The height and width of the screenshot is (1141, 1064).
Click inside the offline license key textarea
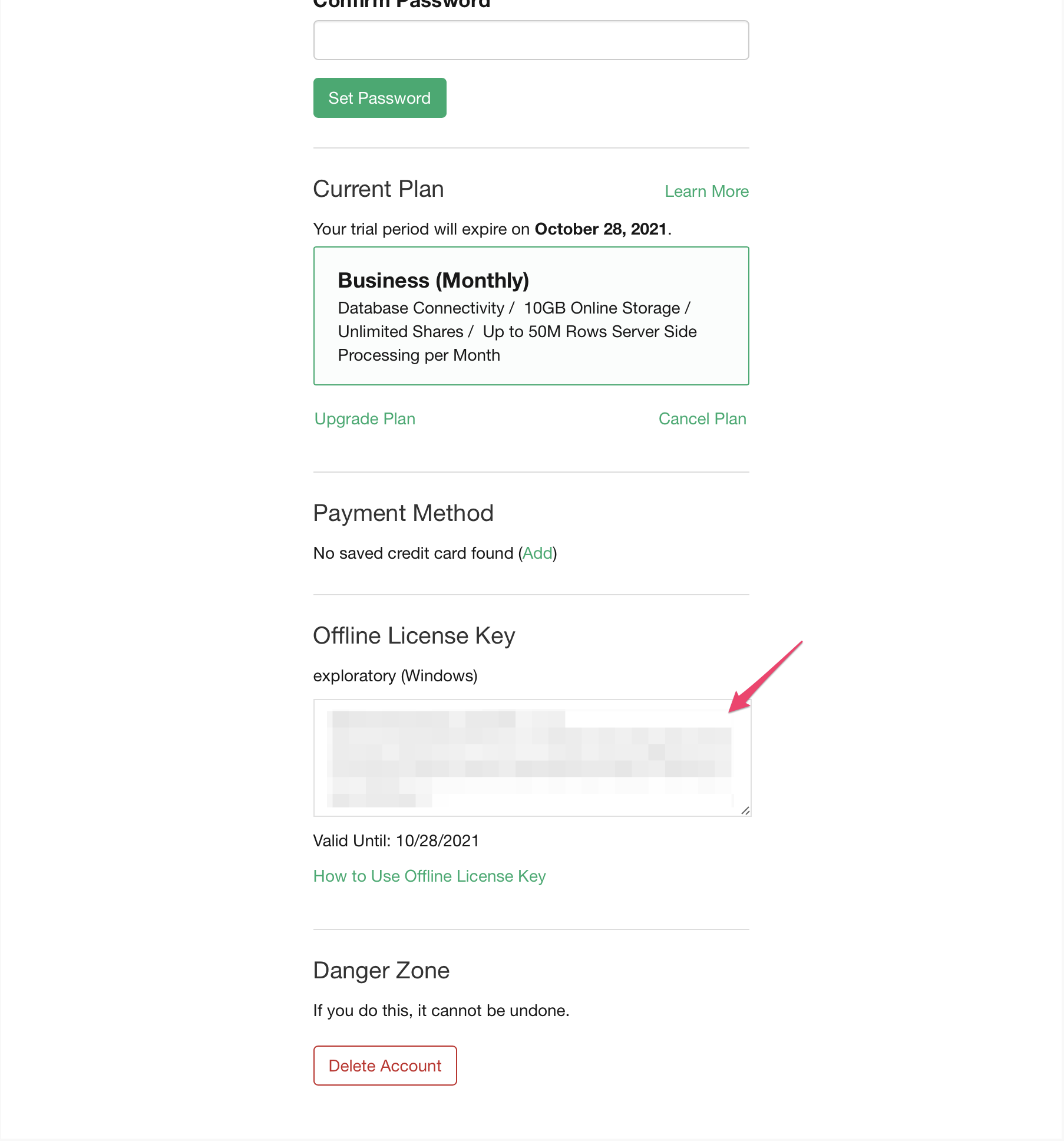[x=531, y=757]
